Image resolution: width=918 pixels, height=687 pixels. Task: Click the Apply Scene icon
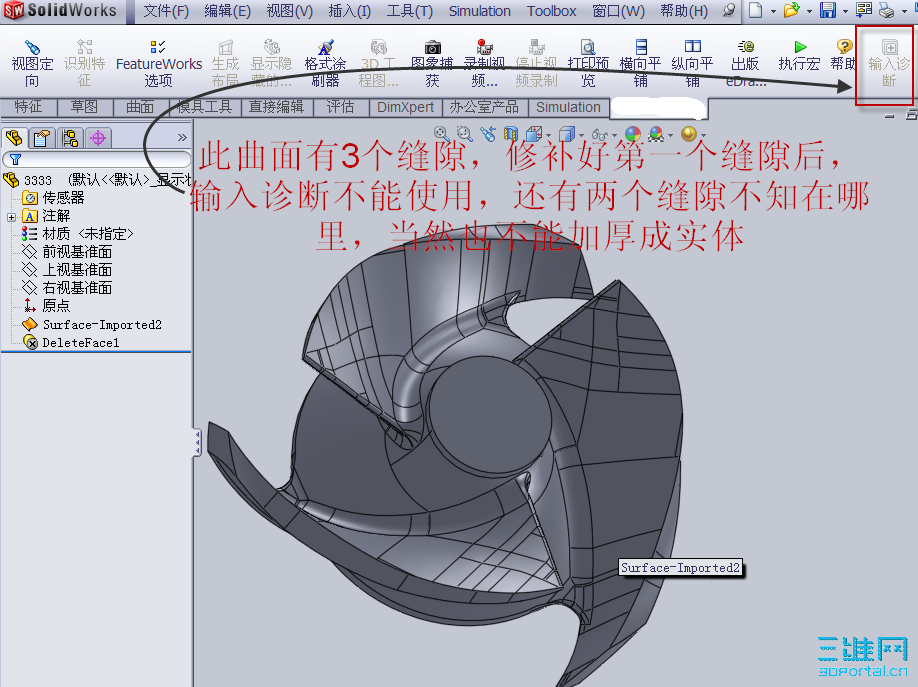click(x=656, y=134)
